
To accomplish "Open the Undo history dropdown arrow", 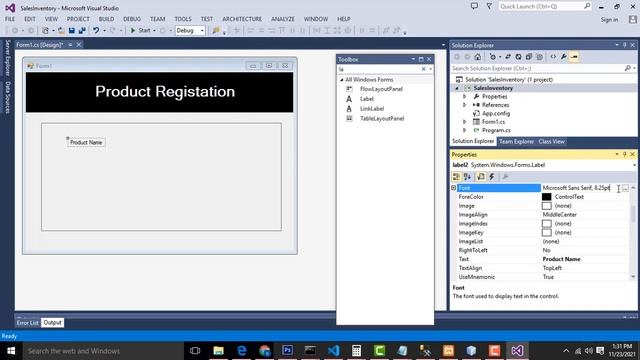I will (x=104, y=31).
